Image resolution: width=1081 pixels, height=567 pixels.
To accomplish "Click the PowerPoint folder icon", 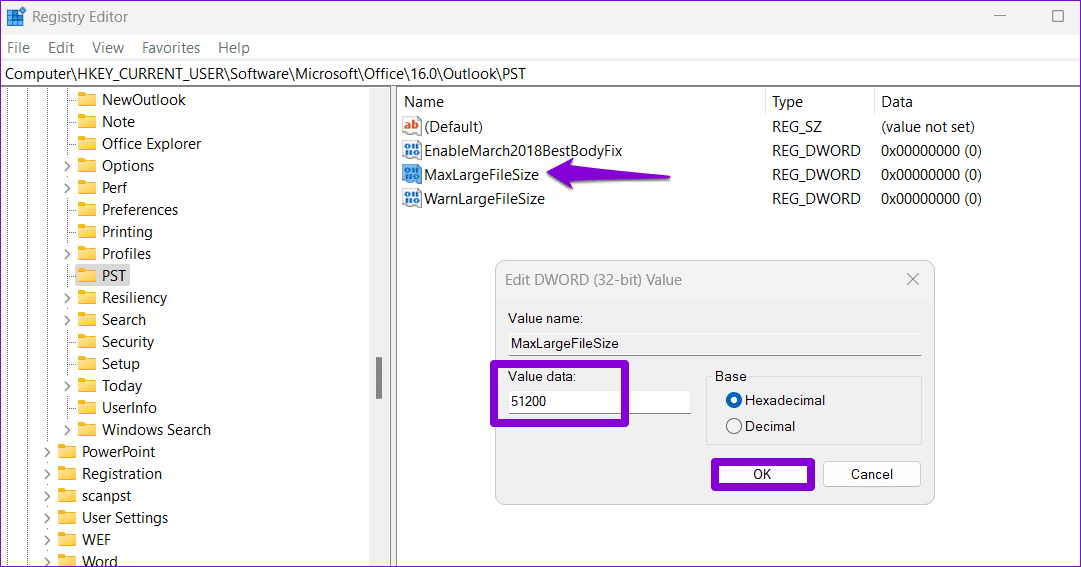I will click(67, 452).
